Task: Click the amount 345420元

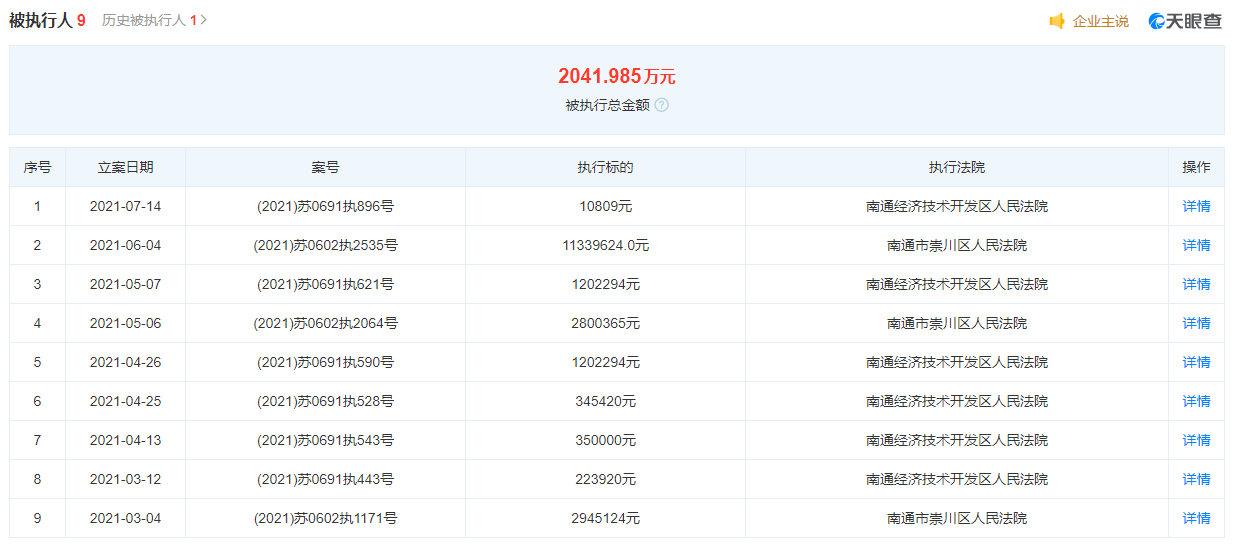Action: pos(605,401)
